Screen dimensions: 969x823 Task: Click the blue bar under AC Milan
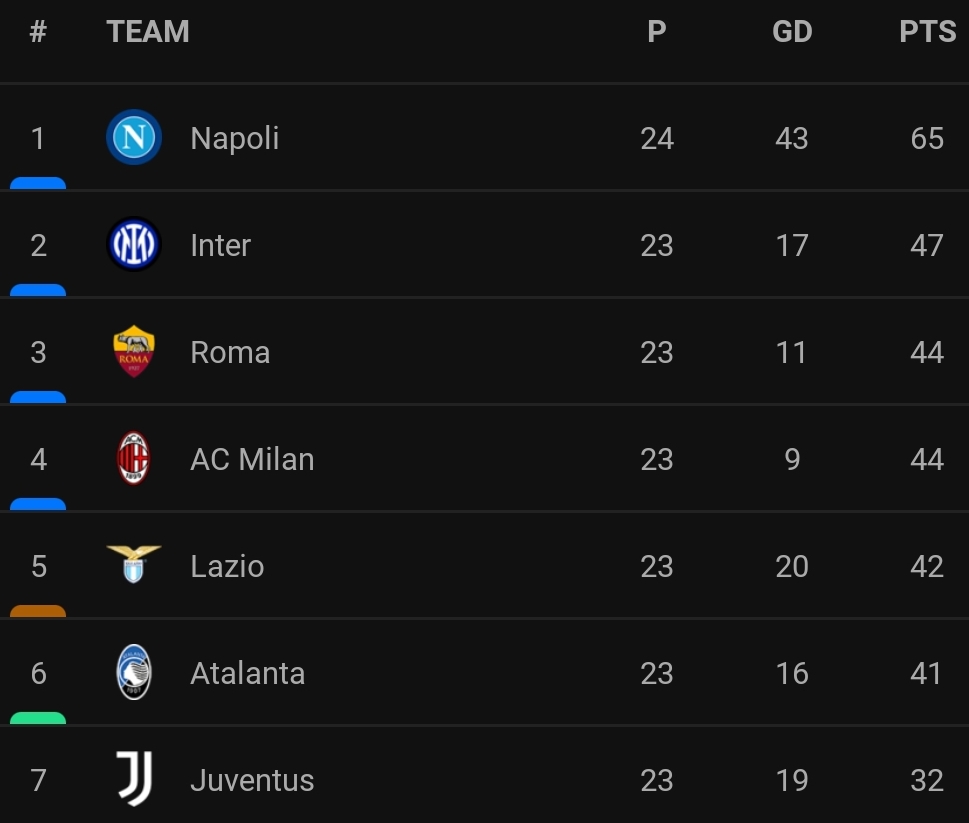pyautogui.click(x=37, y=505)
